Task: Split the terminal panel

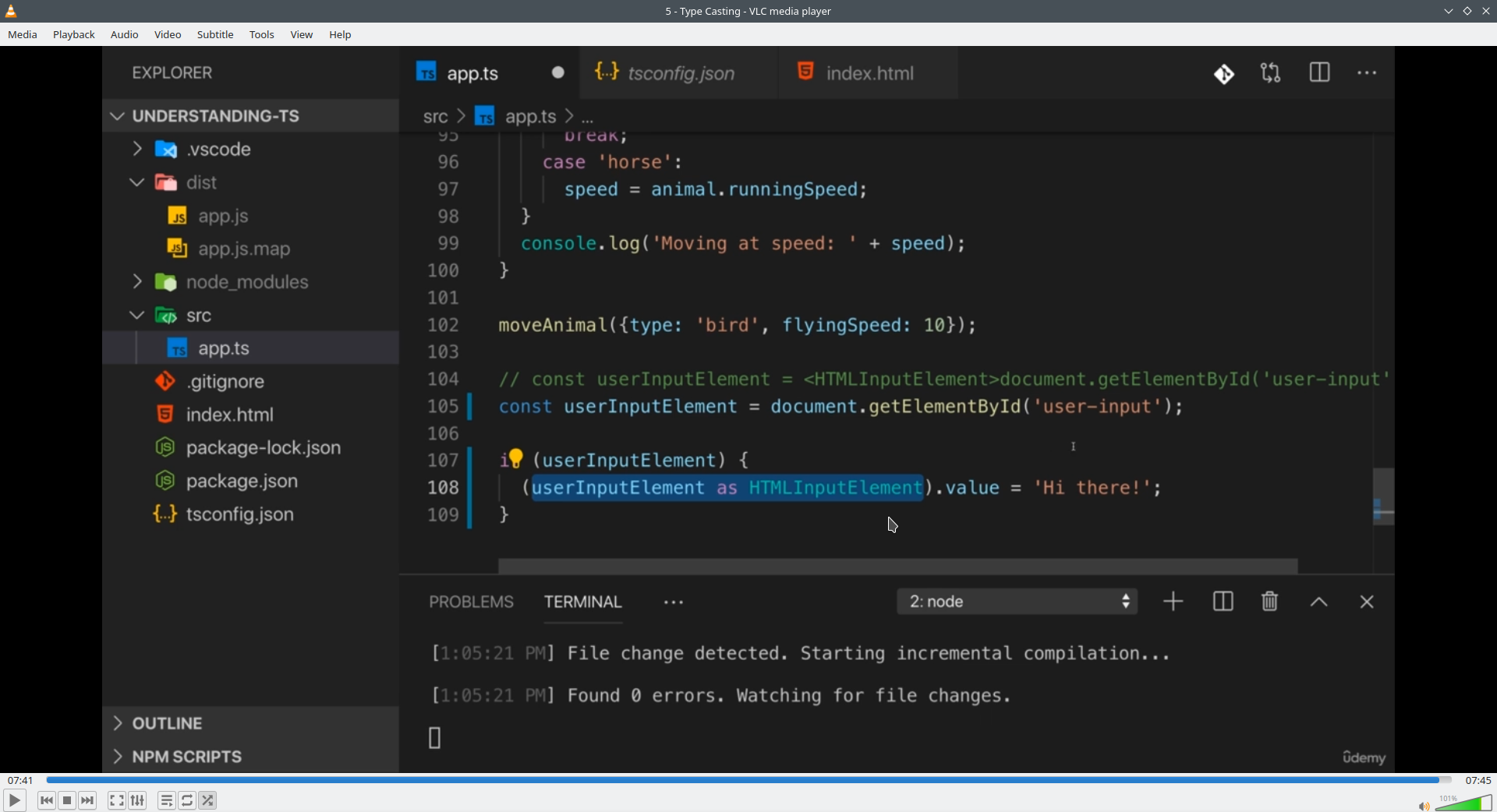Action: tap(1223, 602)
